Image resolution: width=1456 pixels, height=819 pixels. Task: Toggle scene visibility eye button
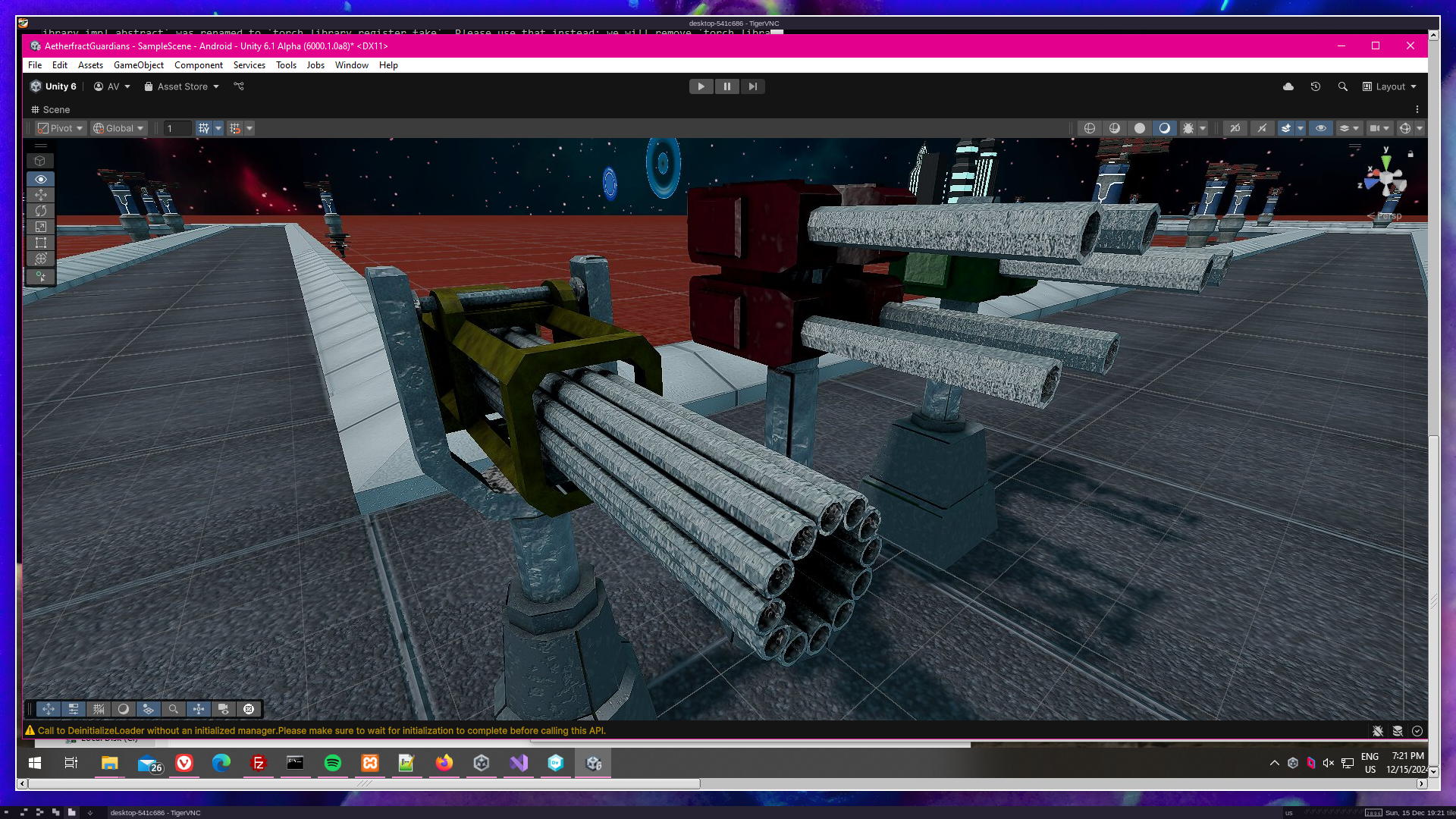point(1321,128)
